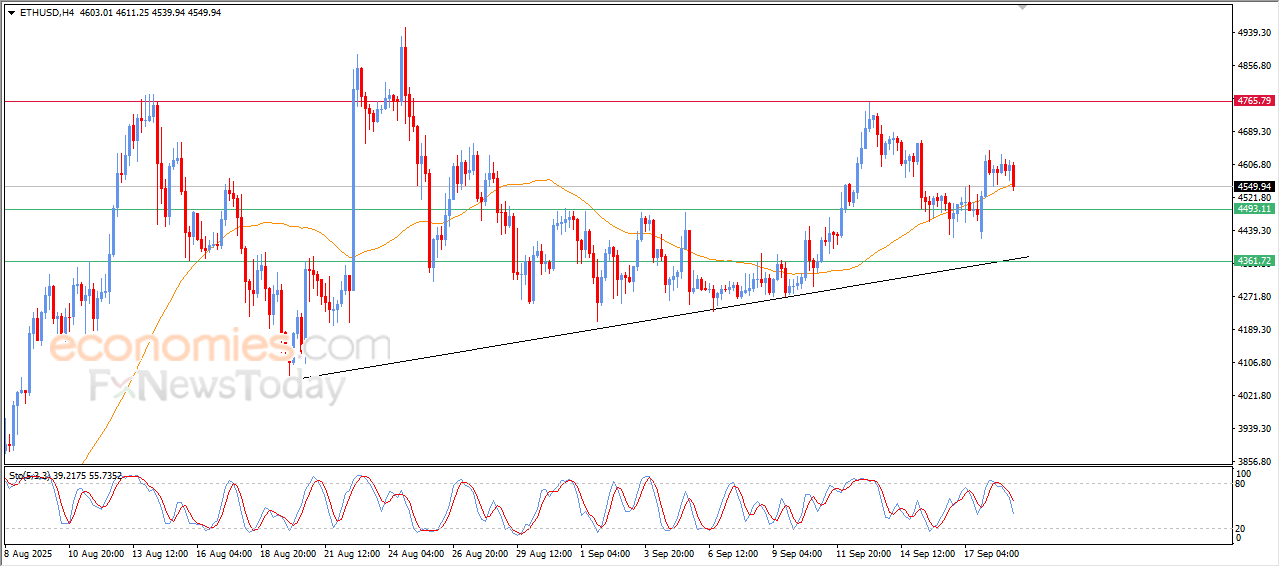Click the 4106.80 price axis value
The image size is (1280, 567).
point(1254,363)
